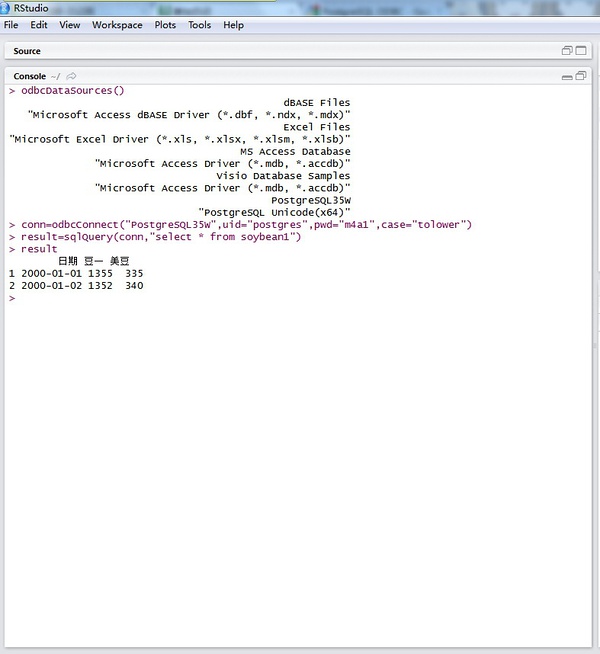
Task: Click the value 340
Action: click(x=134, y=286)
